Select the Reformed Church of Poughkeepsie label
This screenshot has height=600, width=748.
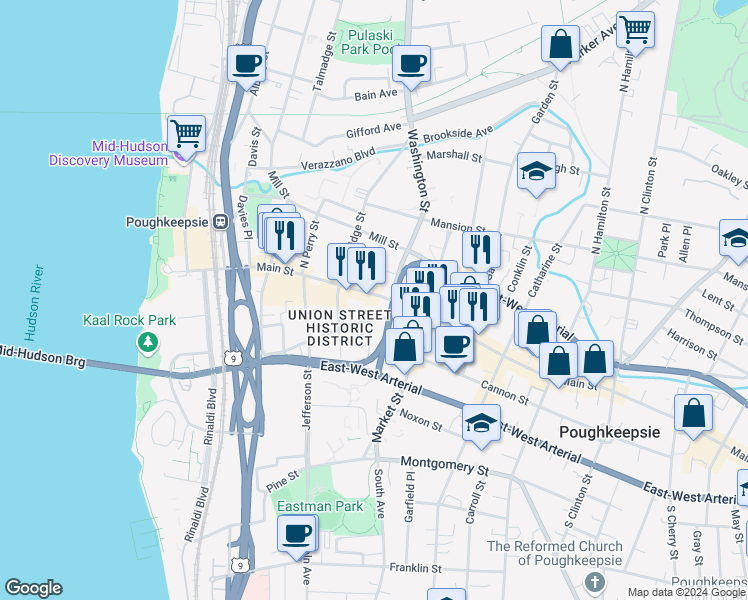(x=555, y=553)
